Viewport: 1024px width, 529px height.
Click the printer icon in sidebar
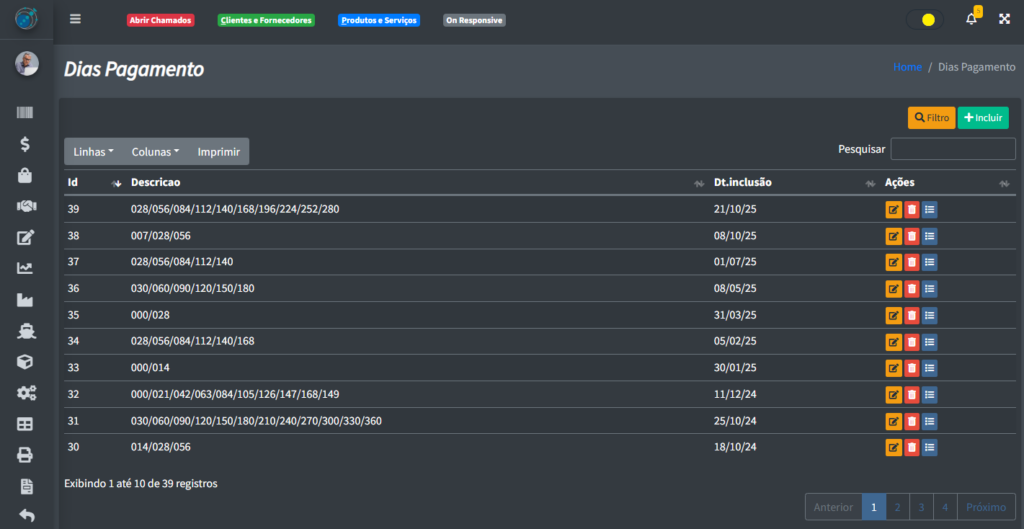pyautogui.click(x=26, y=455)
